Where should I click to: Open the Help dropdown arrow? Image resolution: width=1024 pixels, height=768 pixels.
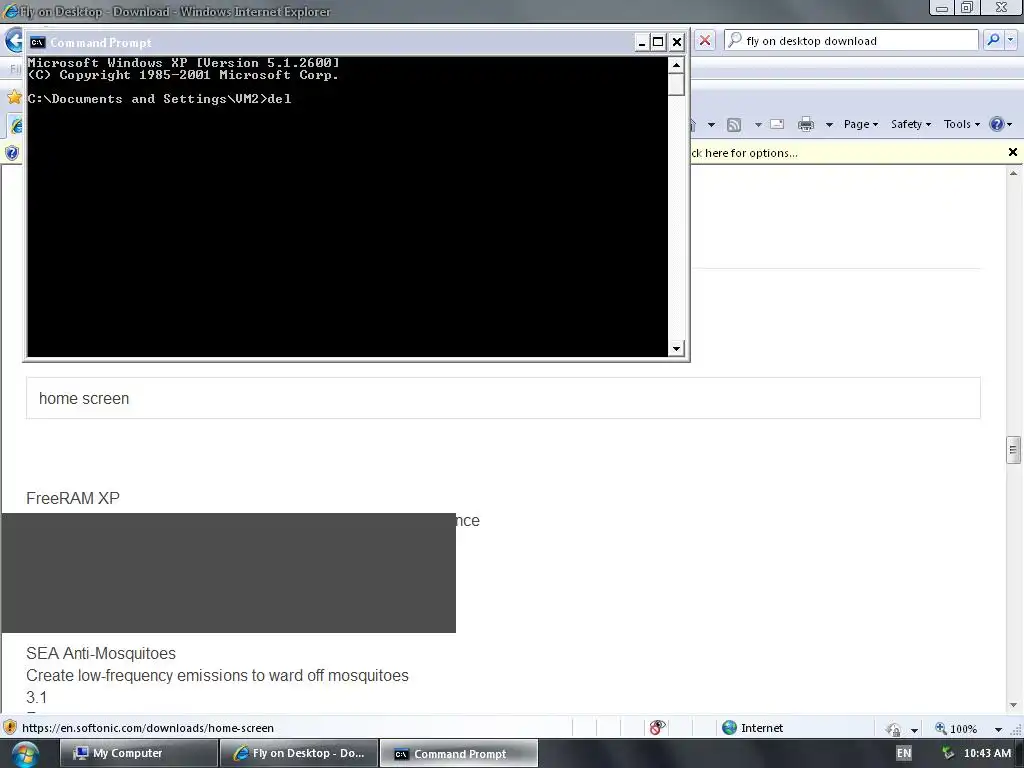pyautogui.click(x=1010, y=125)
